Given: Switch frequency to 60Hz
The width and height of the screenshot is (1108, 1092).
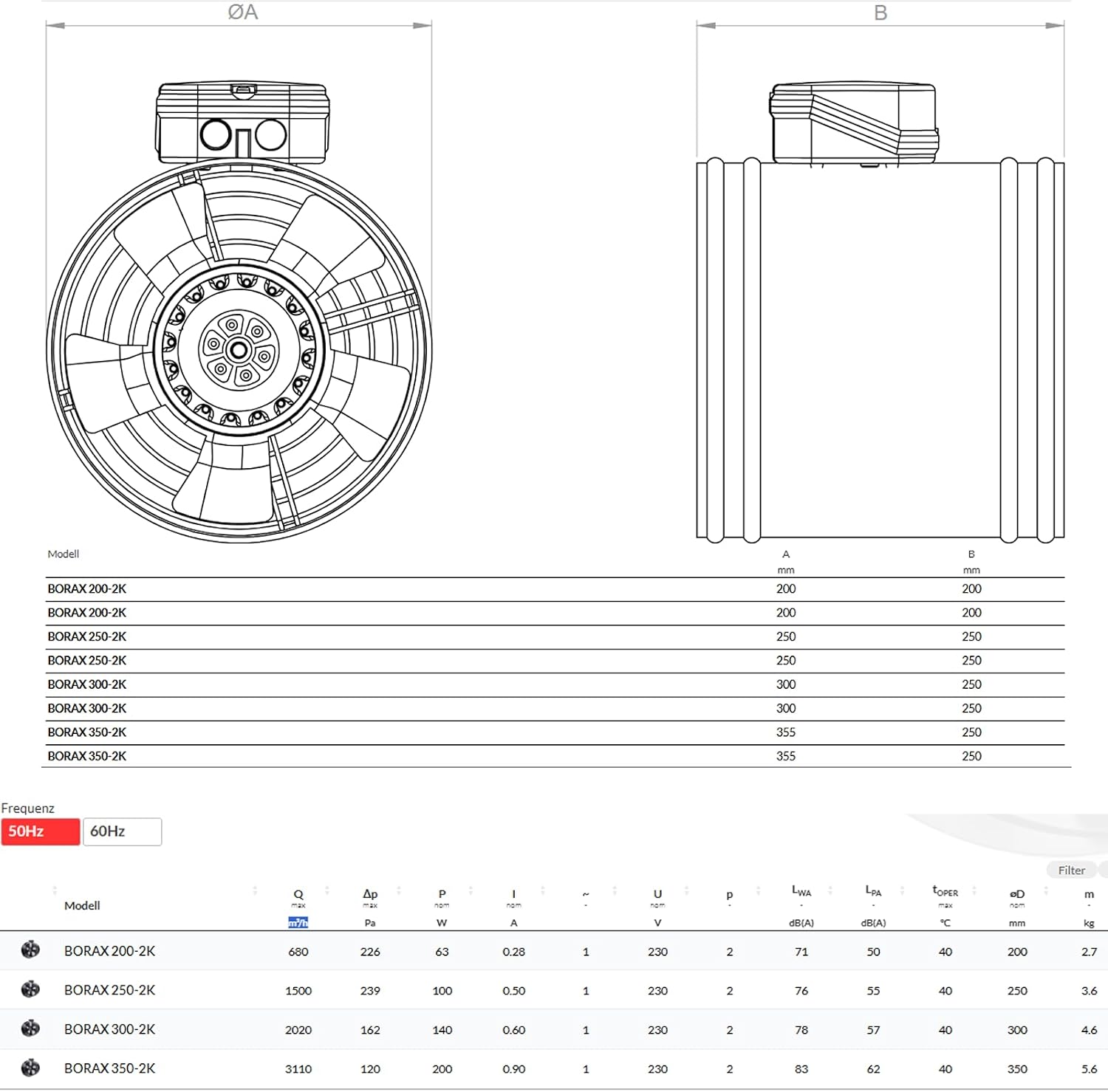Looking at the screenshot, I should tap(122, 831).
